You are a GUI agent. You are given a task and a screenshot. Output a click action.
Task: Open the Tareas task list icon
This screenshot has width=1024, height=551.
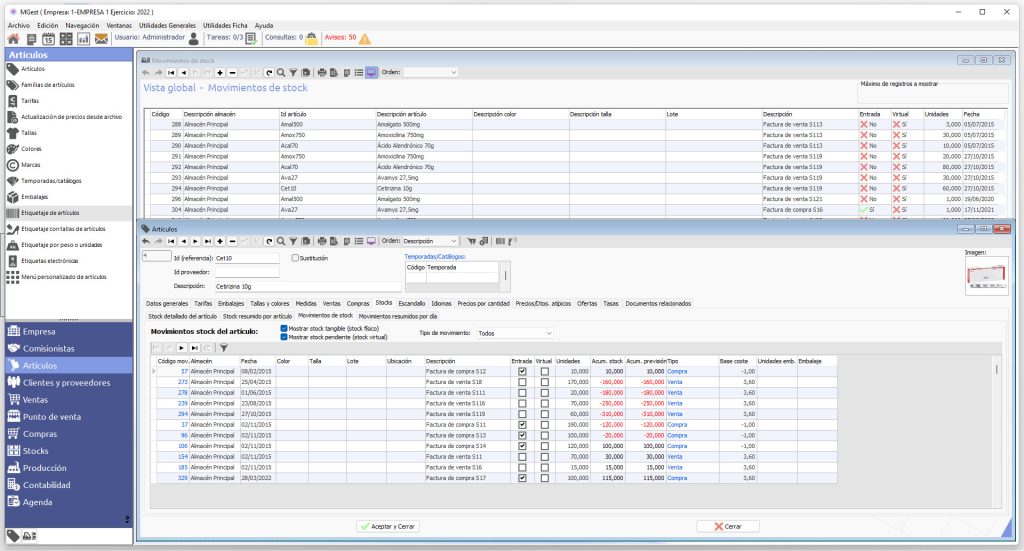pos(251,39)
